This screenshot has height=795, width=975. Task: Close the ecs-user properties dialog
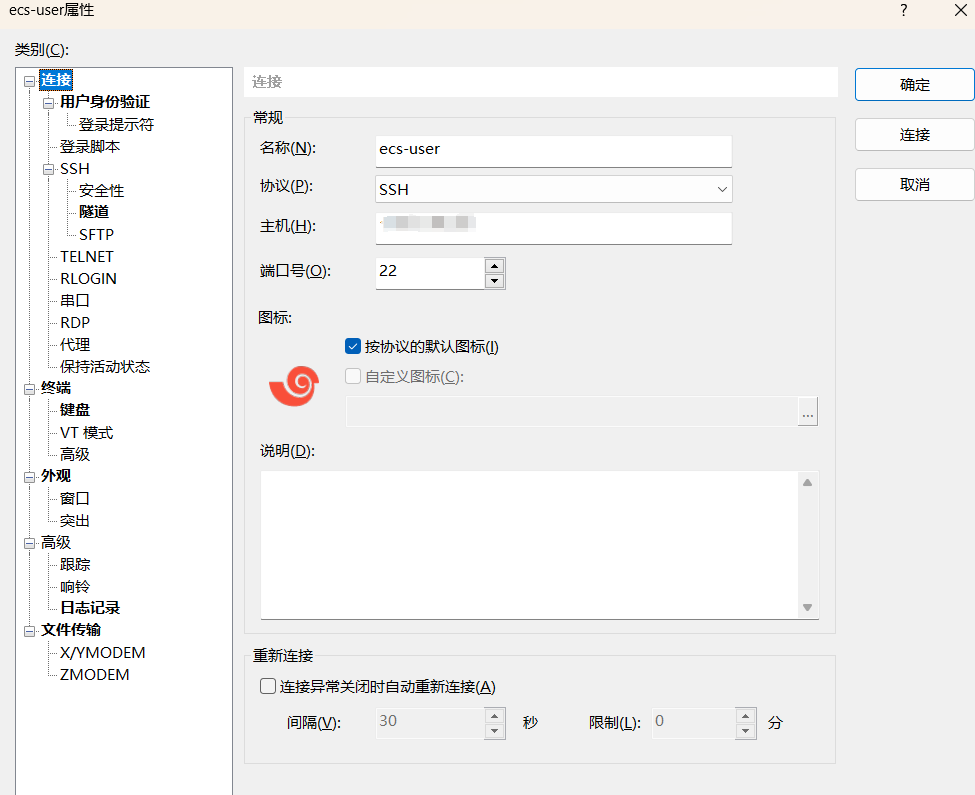click(x=961, y=11)
